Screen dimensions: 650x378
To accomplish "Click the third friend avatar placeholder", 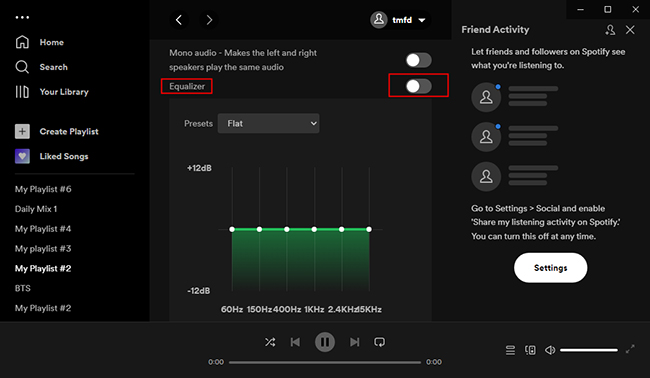I will [486, 177].
